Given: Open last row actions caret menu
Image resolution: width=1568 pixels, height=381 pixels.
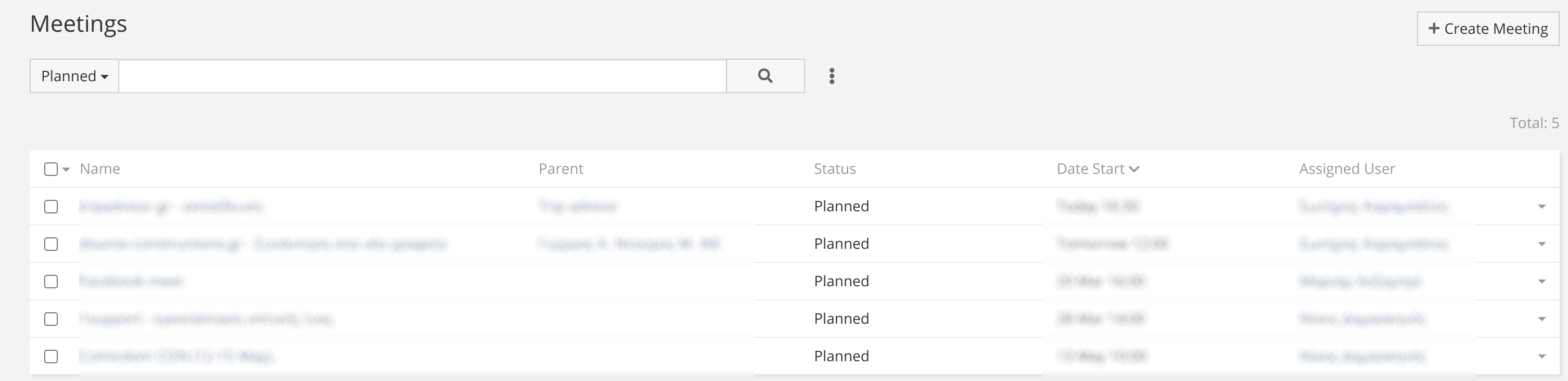Looking at the screenshot, I should [x=1541, y=357].
